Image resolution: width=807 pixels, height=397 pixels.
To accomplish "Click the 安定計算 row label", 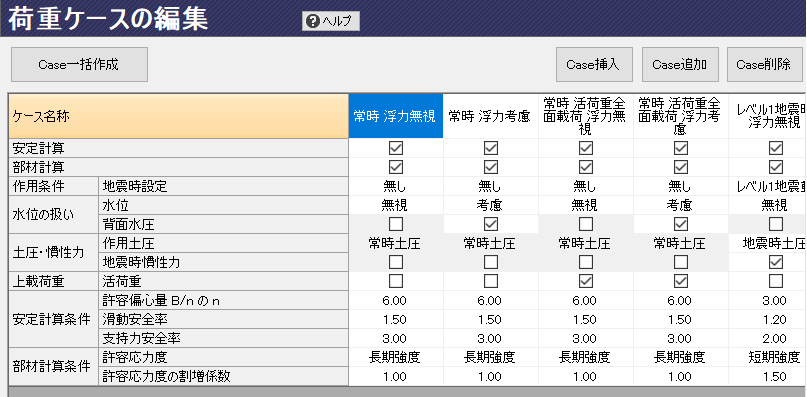I will coord(179,148).
